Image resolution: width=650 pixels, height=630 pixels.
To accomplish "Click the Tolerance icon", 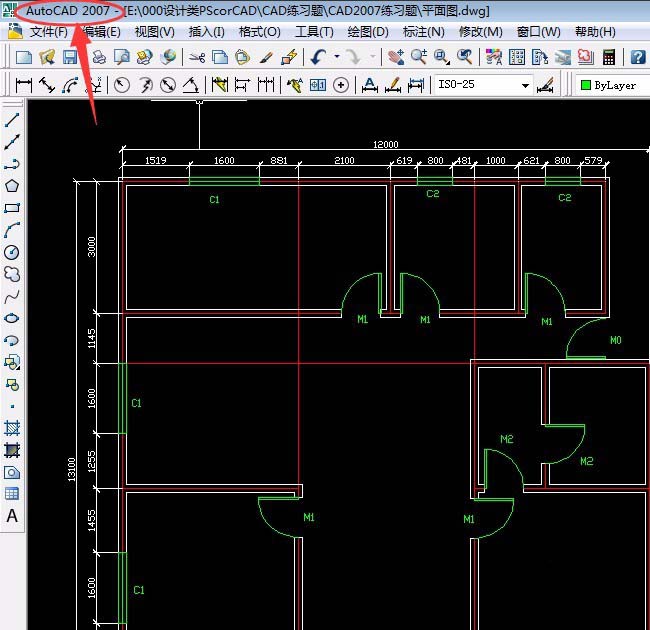I will 318,85.
